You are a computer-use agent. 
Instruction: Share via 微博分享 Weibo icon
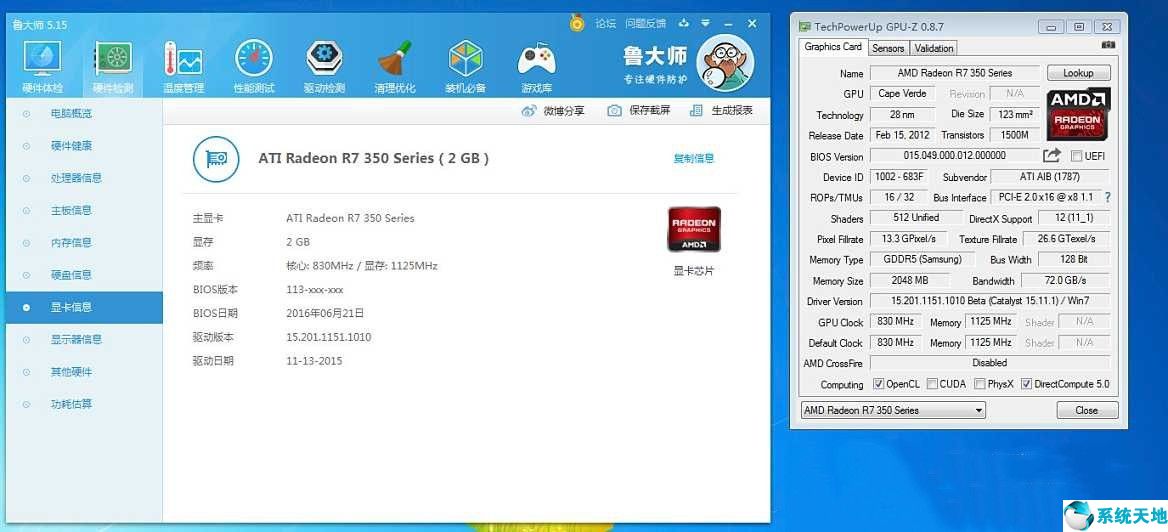click(x=529, y=111)
